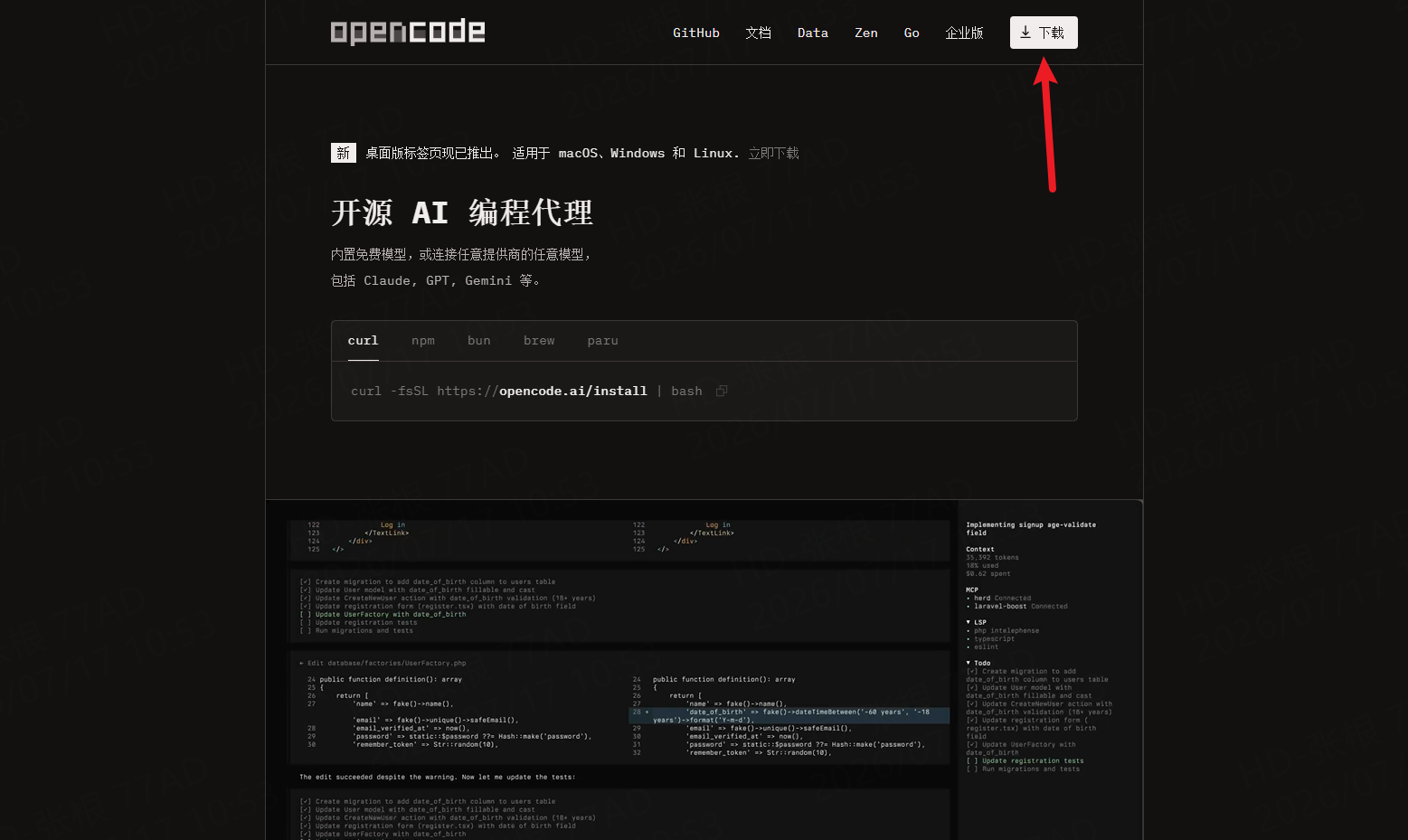
Task: Open the 企业版 enterprise page
Action: [x=964, y=33]
